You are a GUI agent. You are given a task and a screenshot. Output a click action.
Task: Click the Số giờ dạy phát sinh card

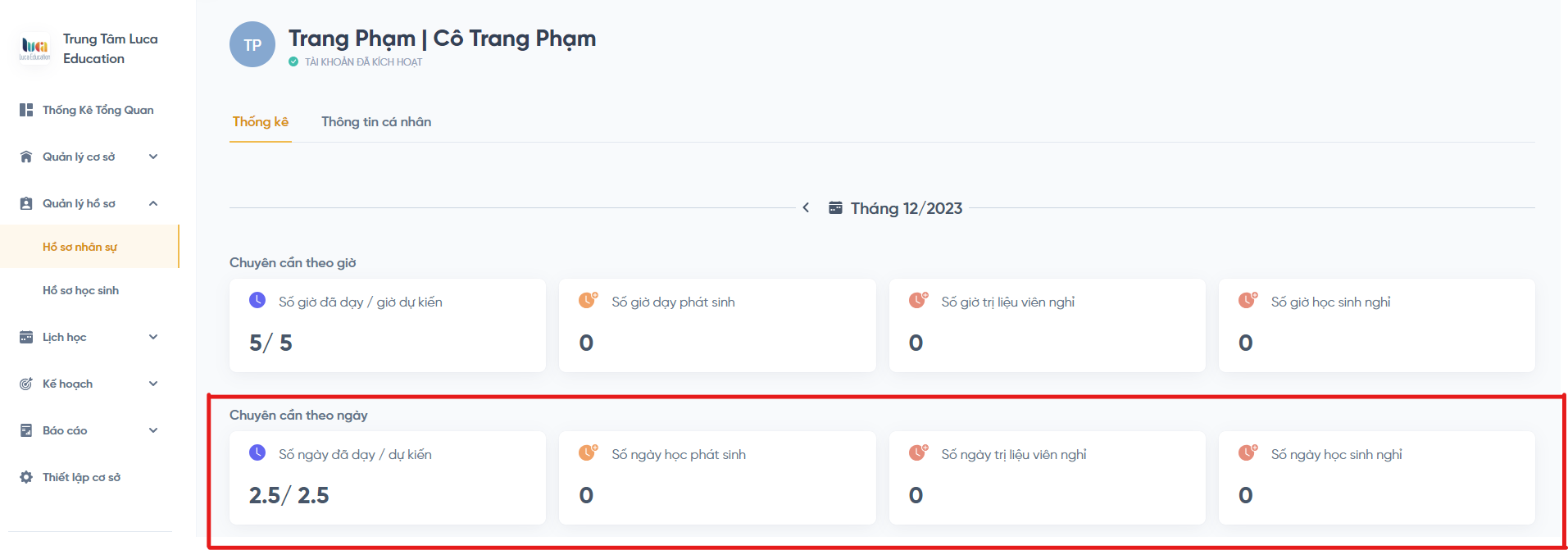(717, 325)
